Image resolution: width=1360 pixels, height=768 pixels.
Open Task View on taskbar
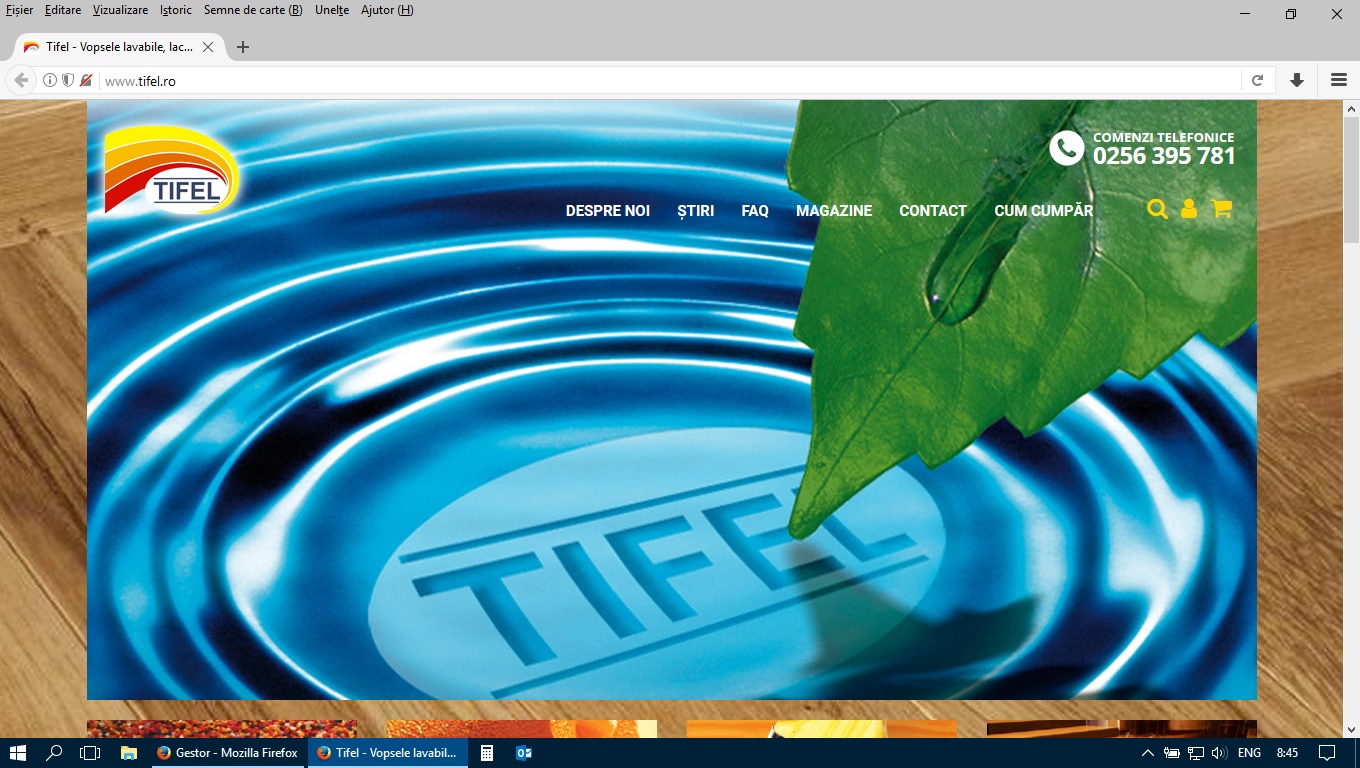pyautogui.click(x=90, y=753)
